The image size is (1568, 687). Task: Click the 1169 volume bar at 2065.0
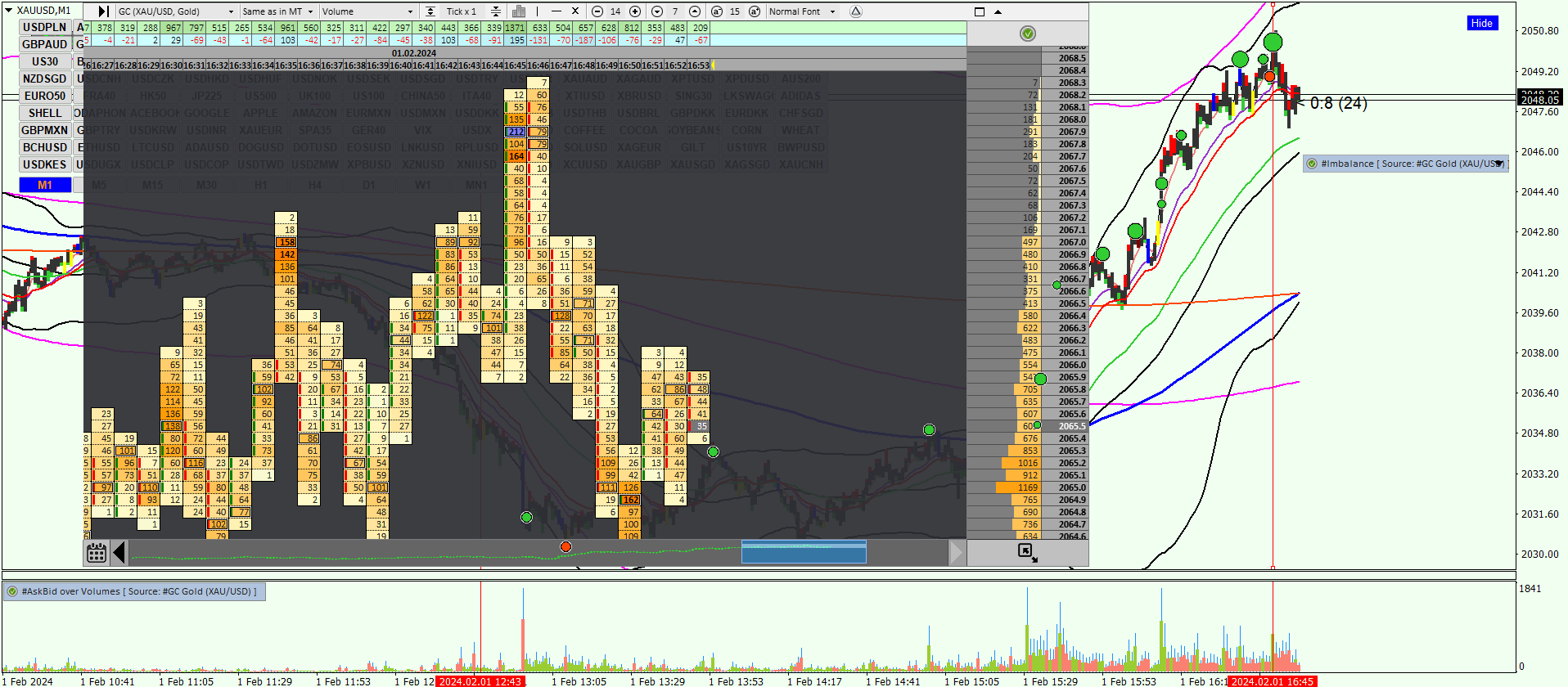point(1018,487)
